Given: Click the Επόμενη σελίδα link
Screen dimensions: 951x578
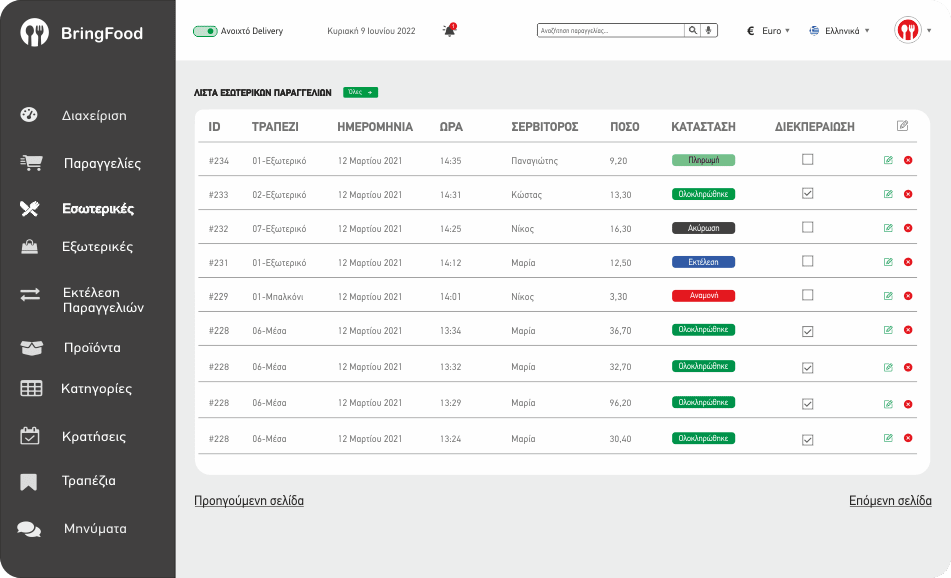Looking at the screenshot, I should pyautogui.click(x=890, y=501).
